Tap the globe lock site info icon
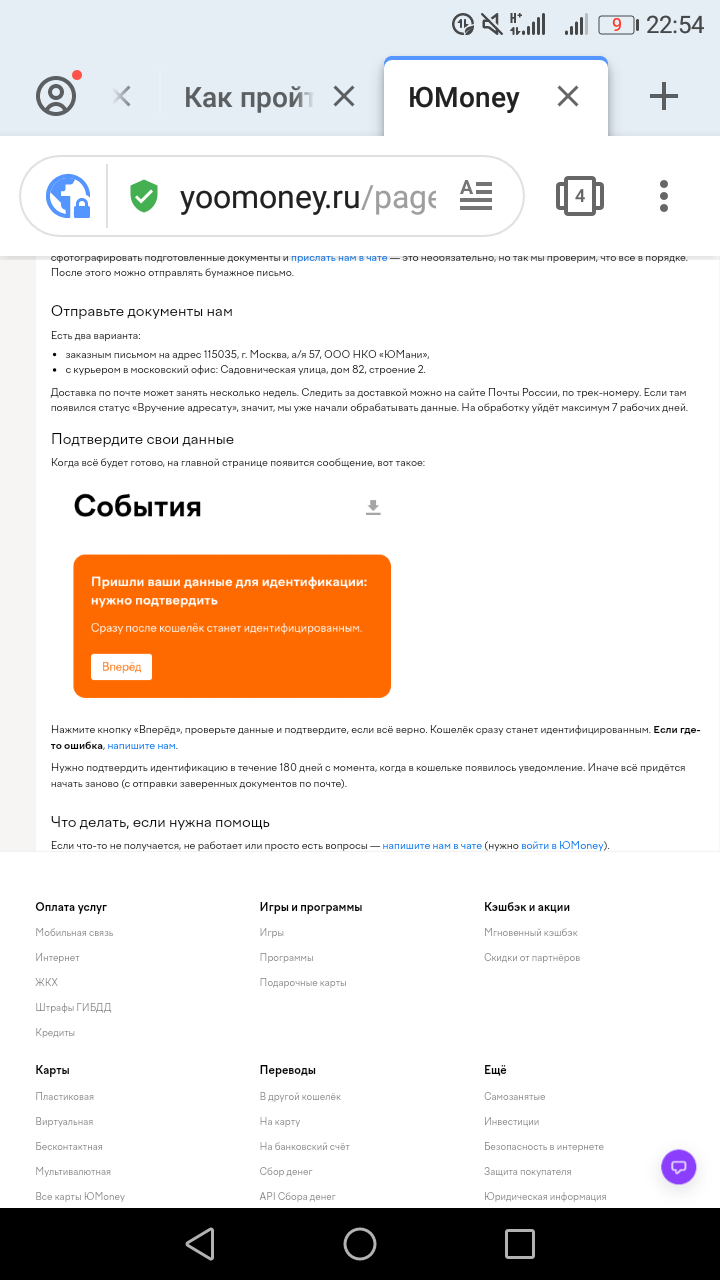Viewport: 720px width, 1280px height. [x=69, y=196]
